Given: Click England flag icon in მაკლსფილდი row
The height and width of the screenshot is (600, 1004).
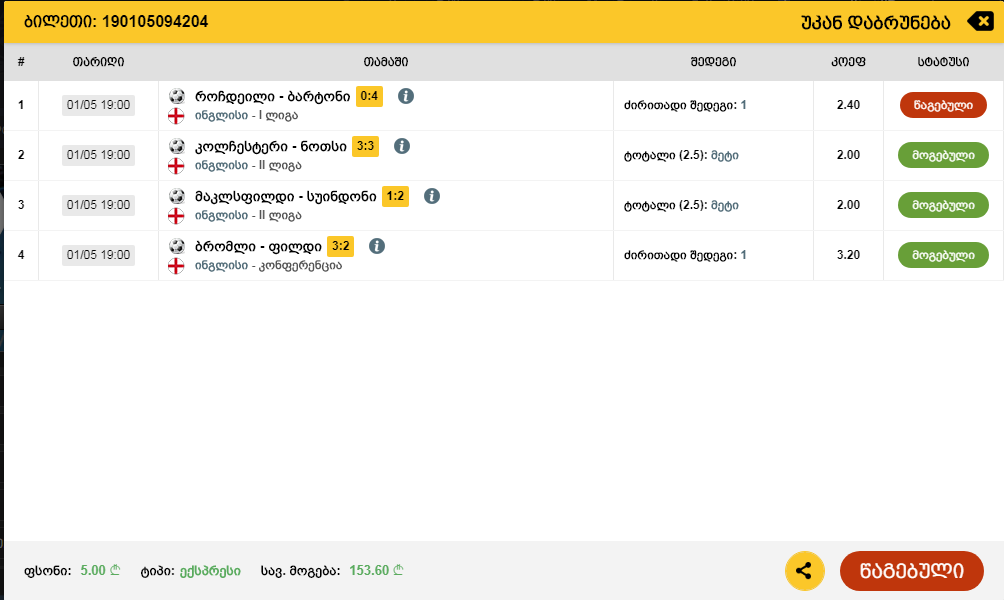Looking at the screenshot, I should pos(176,216).
